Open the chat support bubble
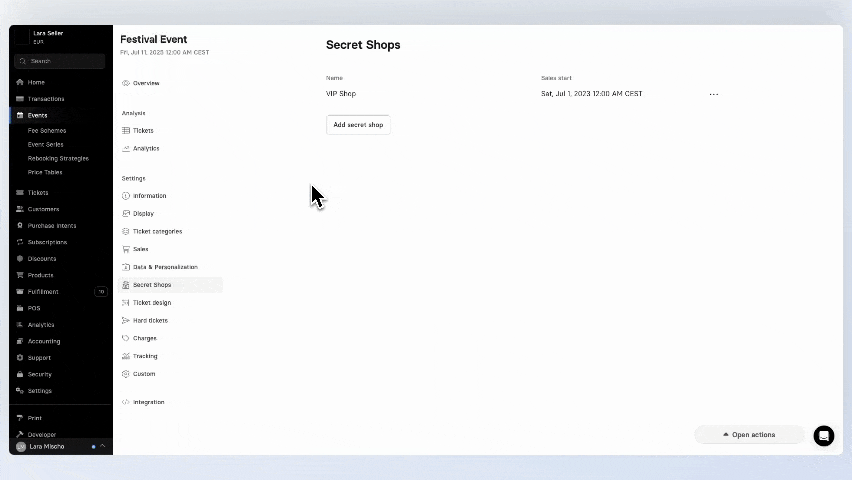The image size is (852, 480). coord(823,435)
